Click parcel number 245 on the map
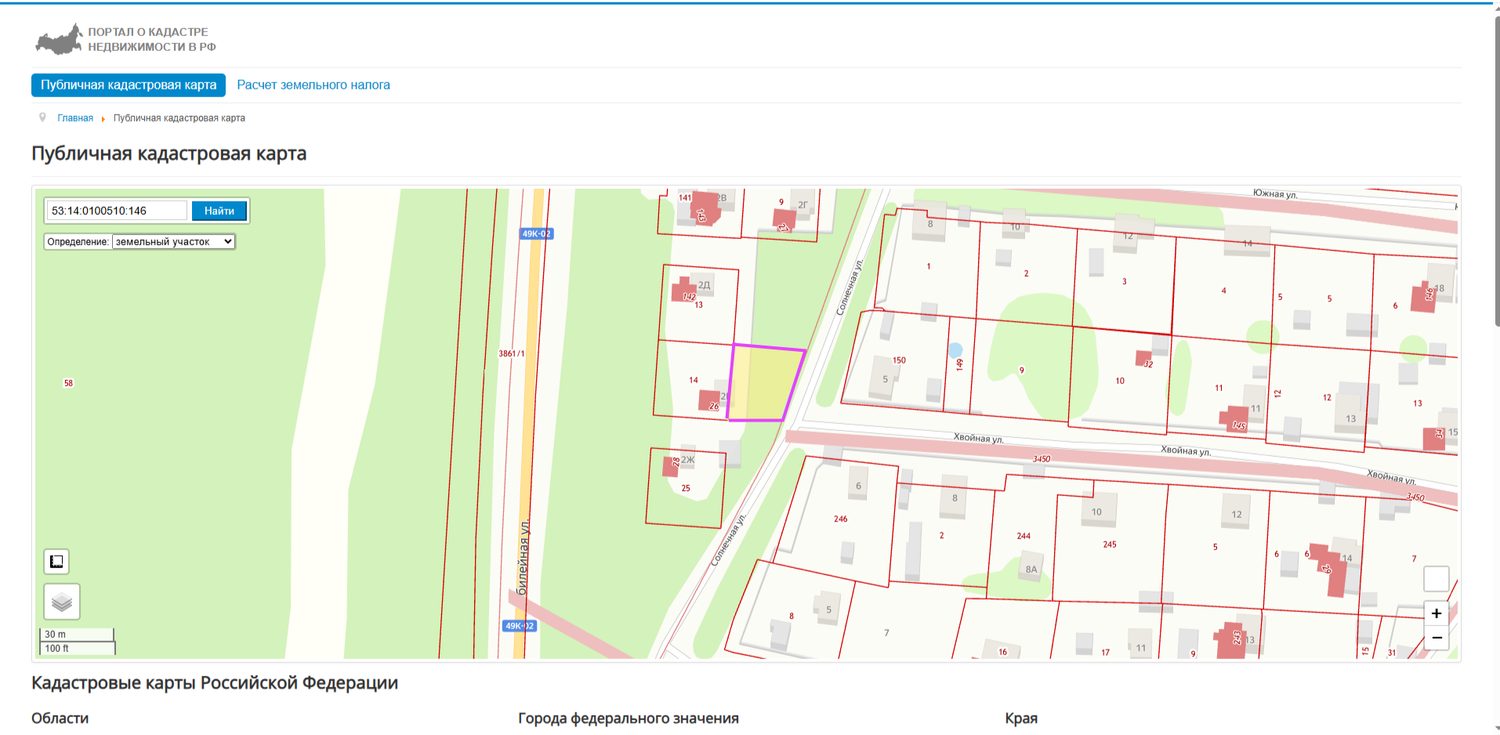Image resolution: width=1500 pixels, height=735 pixels. [1109, 544]
